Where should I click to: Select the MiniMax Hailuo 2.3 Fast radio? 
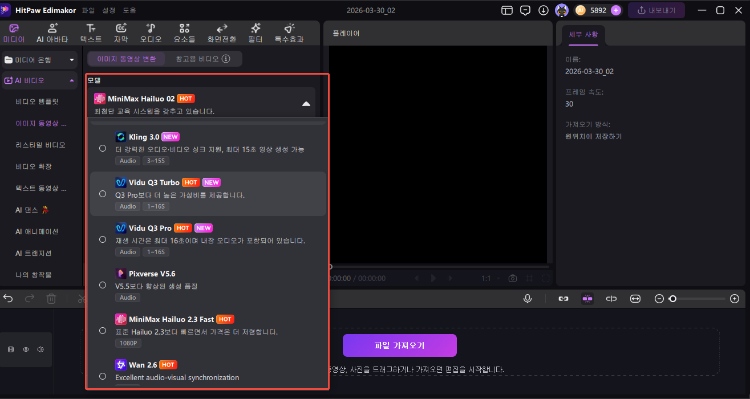pyautogui.click(x=102, y=330)
